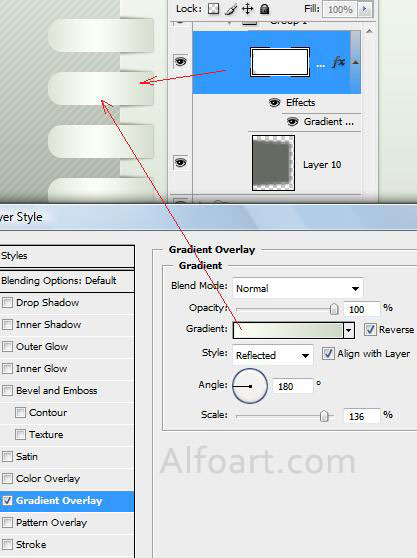Screen dimensions: 417x558
Task: Click the Angle dial control
Action: pos(250,386)
